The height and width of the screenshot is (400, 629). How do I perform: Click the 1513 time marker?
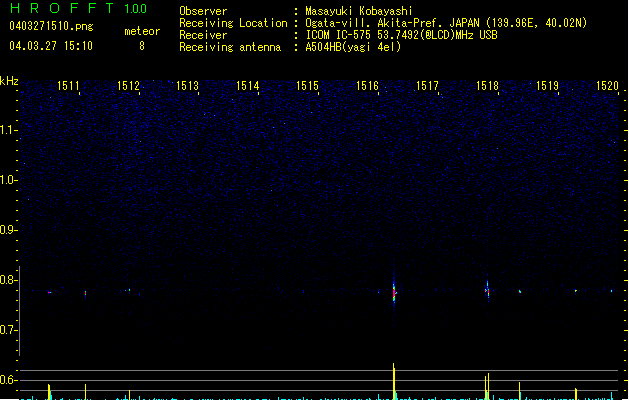(188, 86)
